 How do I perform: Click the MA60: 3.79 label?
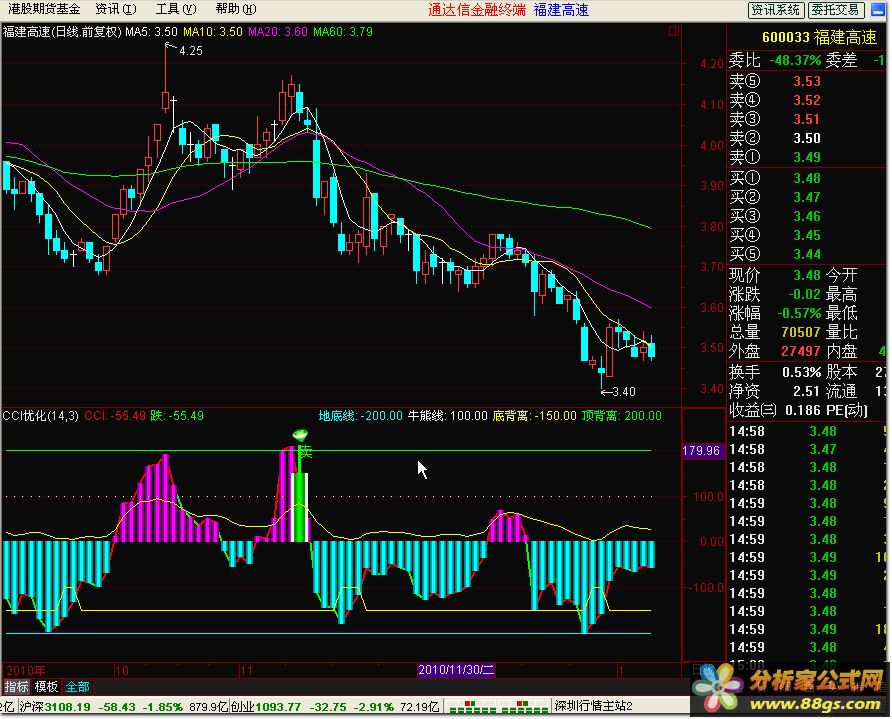coord(343,32)
